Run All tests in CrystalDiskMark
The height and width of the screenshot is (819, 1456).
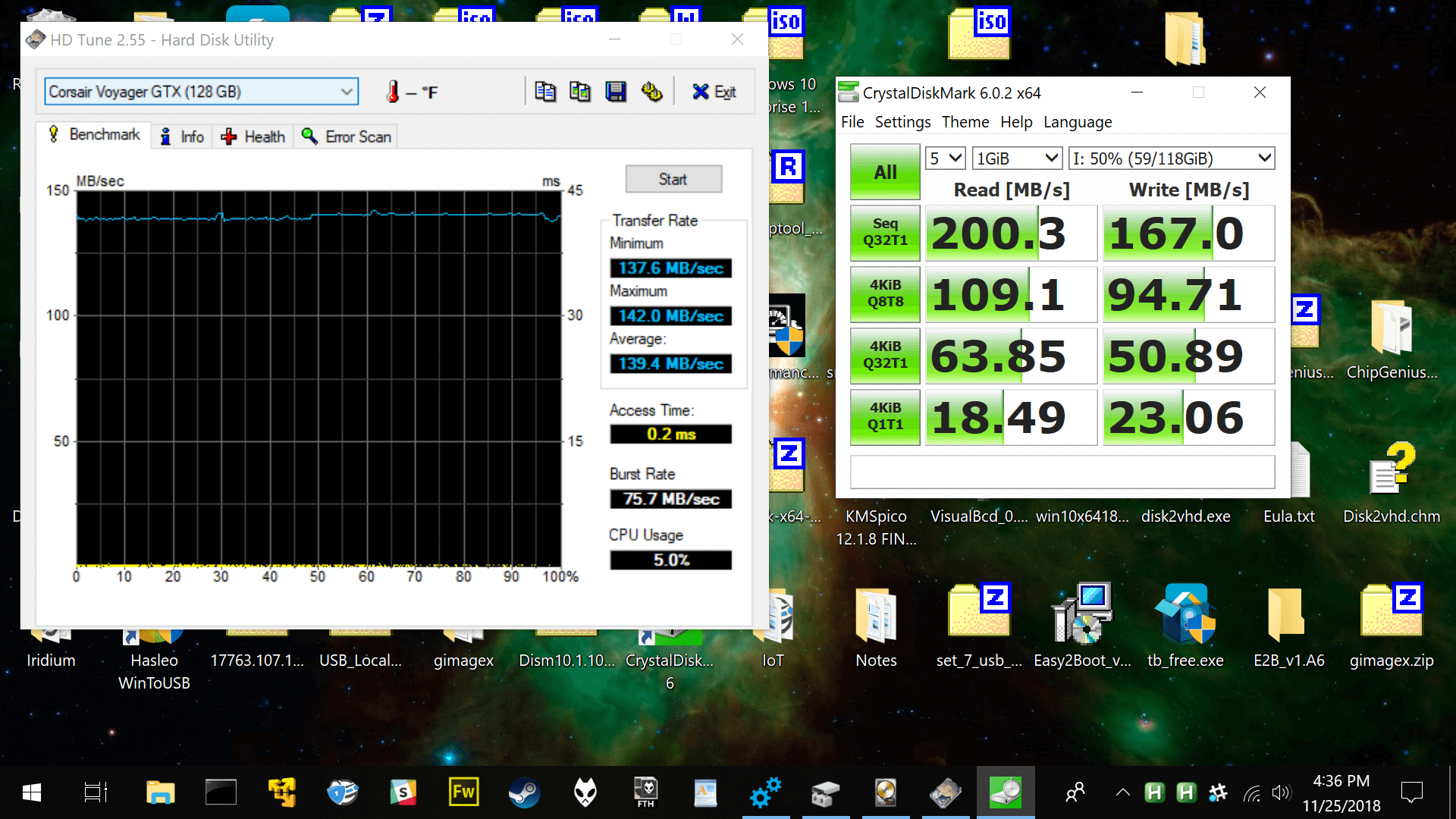click(x=885, y=172)
